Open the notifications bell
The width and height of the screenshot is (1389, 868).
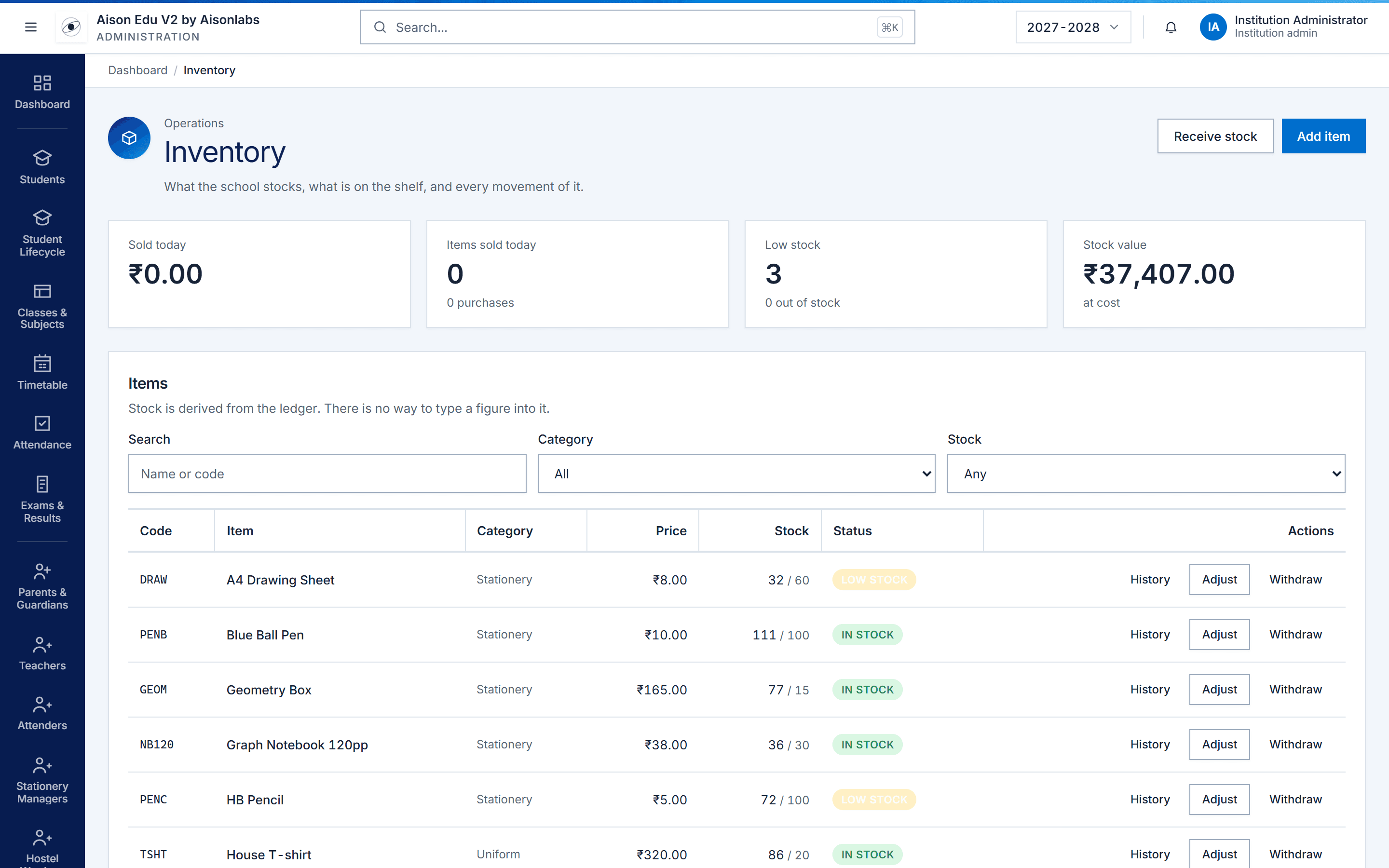point(1171,27)
